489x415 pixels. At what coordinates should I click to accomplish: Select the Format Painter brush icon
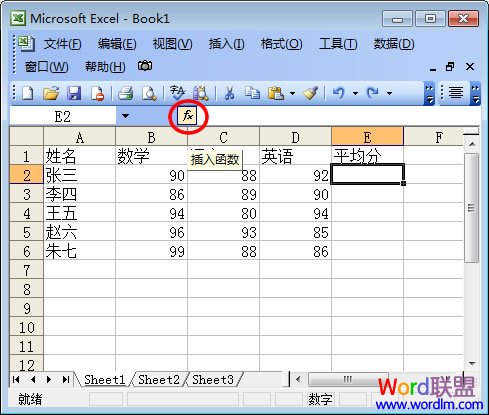point(311,93)
